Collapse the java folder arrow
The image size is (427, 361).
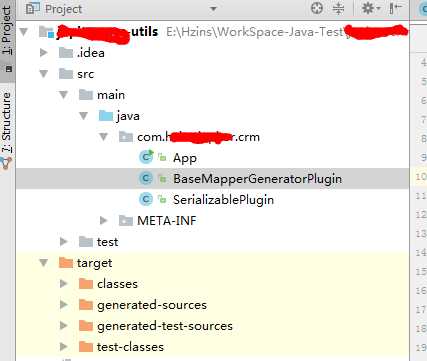[84, 116]
